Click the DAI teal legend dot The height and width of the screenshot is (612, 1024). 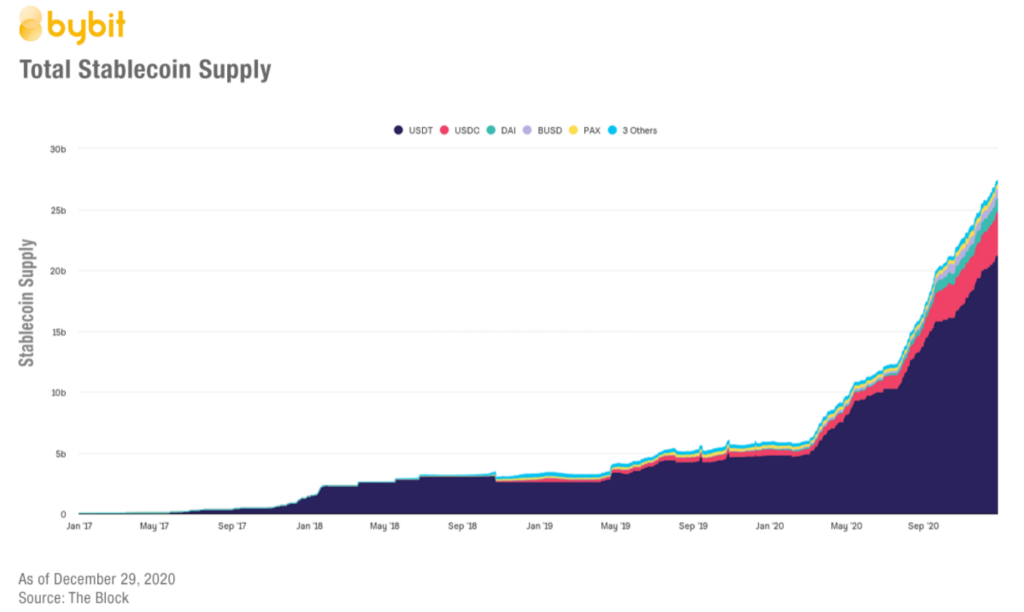(491, 130)
